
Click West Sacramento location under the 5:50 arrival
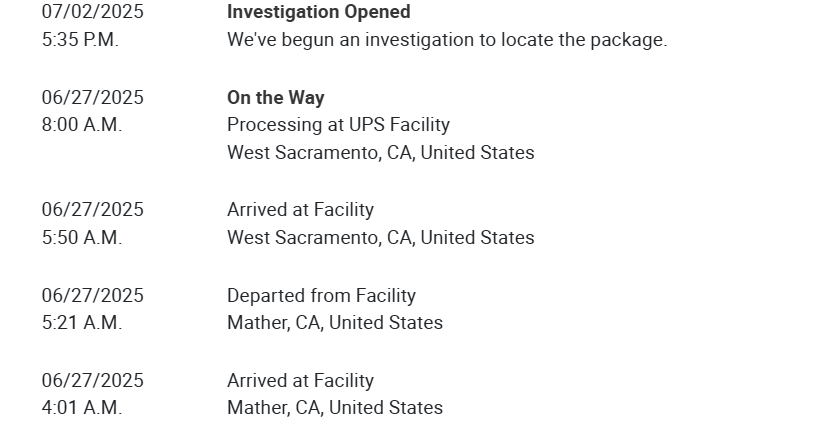[380, 238]
